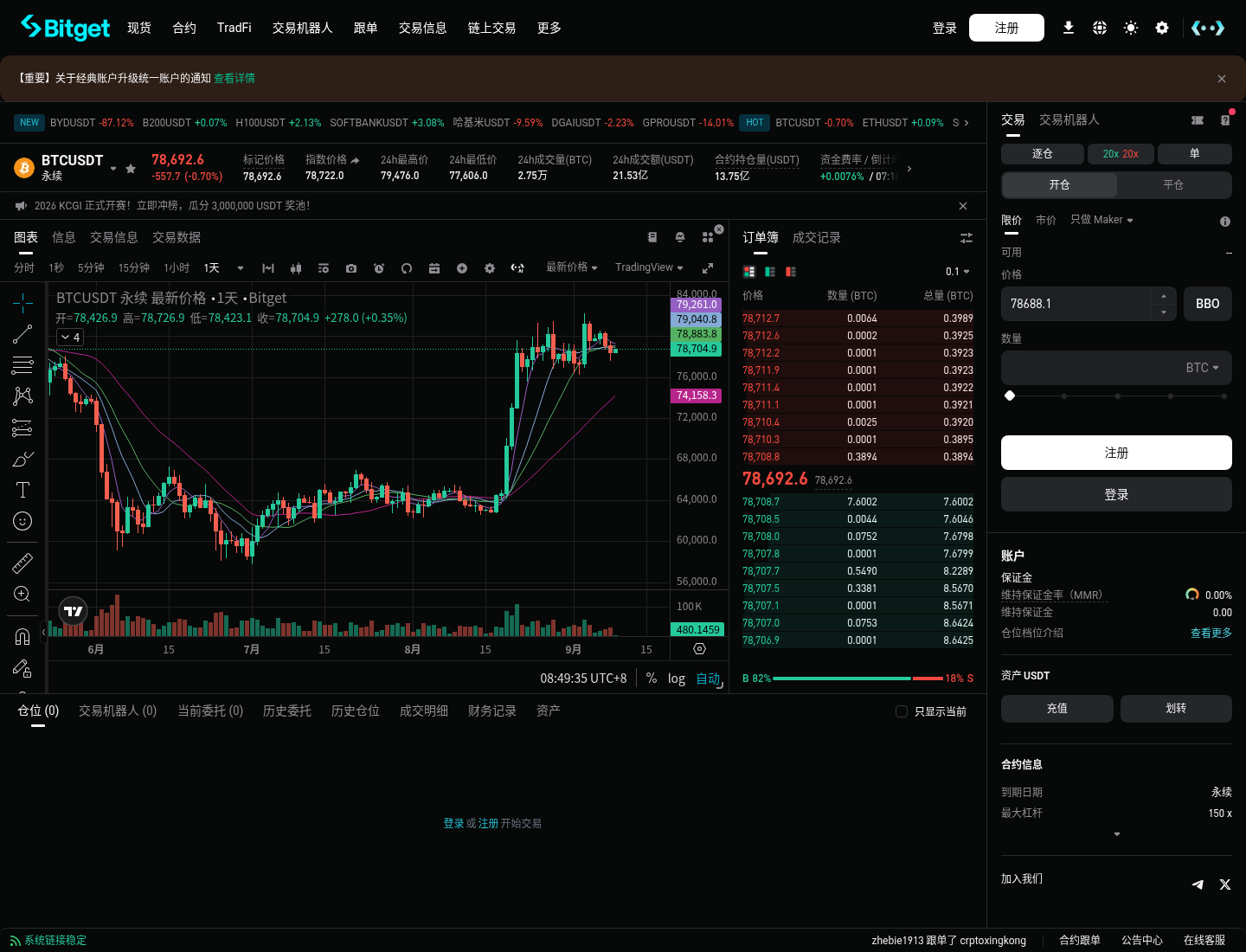The image size is (1246, 952).
Task: Open order book settings sliders icon
Action: pos(967,238)
